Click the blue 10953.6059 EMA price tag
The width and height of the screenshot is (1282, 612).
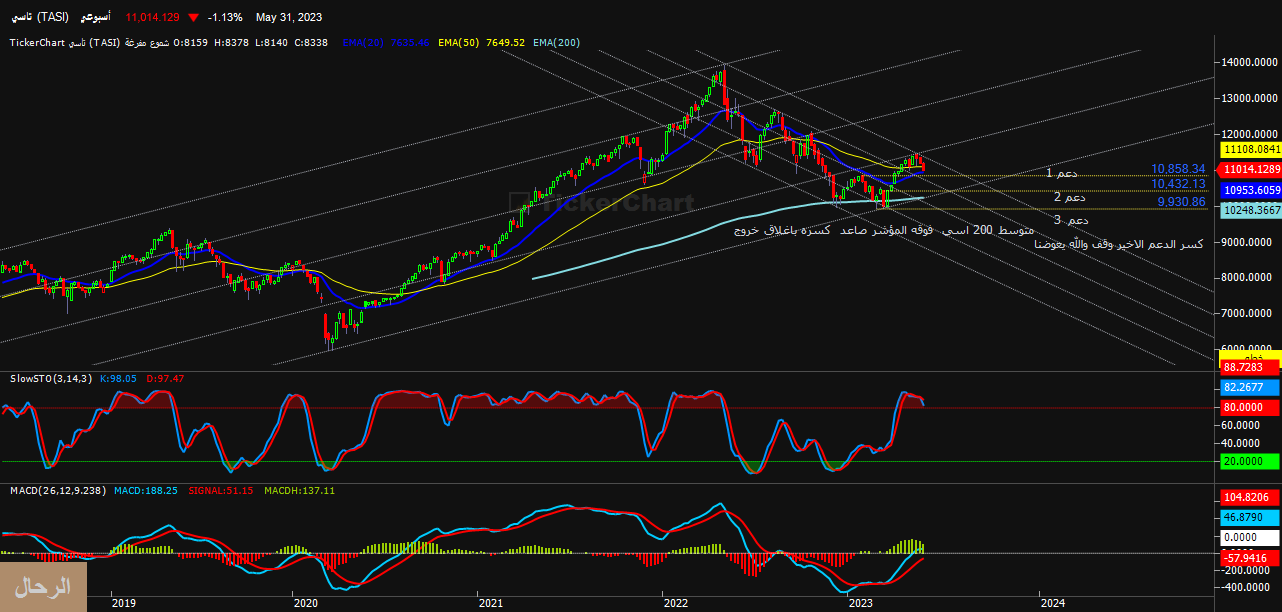click(x=1250, y=190)
